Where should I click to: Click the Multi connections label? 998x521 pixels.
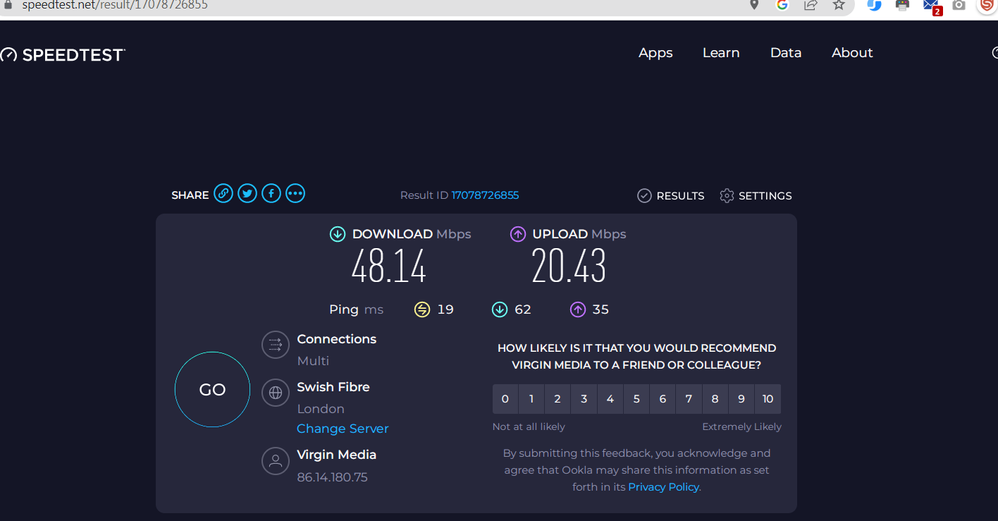(313, 361)
